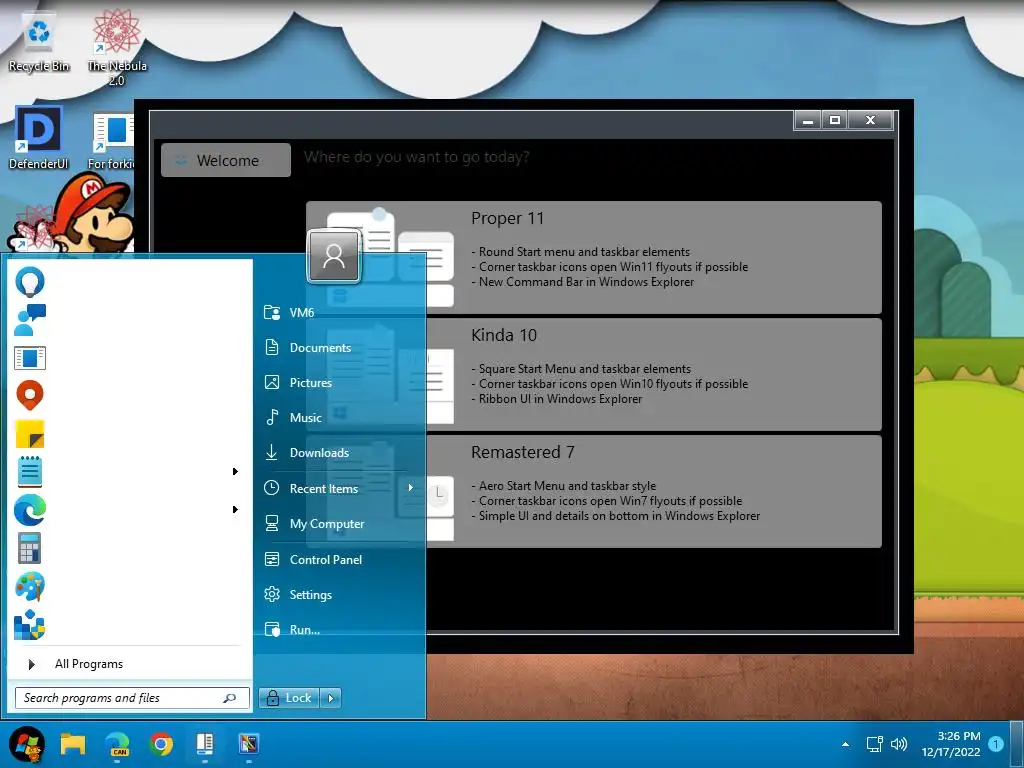Switch to the last taskbar app icon
This screenshot has height=768, width=1024.
[249, 744]
